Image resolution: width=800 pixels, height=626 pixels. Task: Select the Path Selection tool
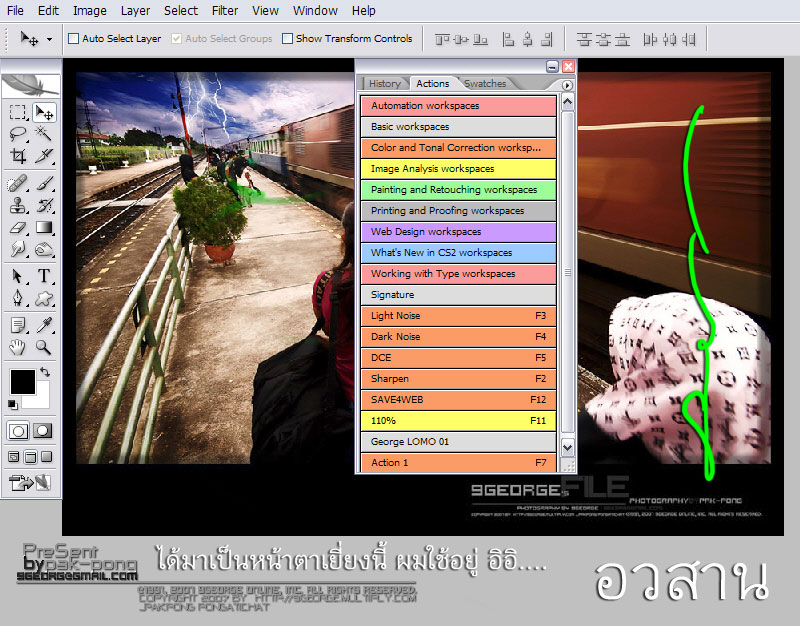coord(18,276)
